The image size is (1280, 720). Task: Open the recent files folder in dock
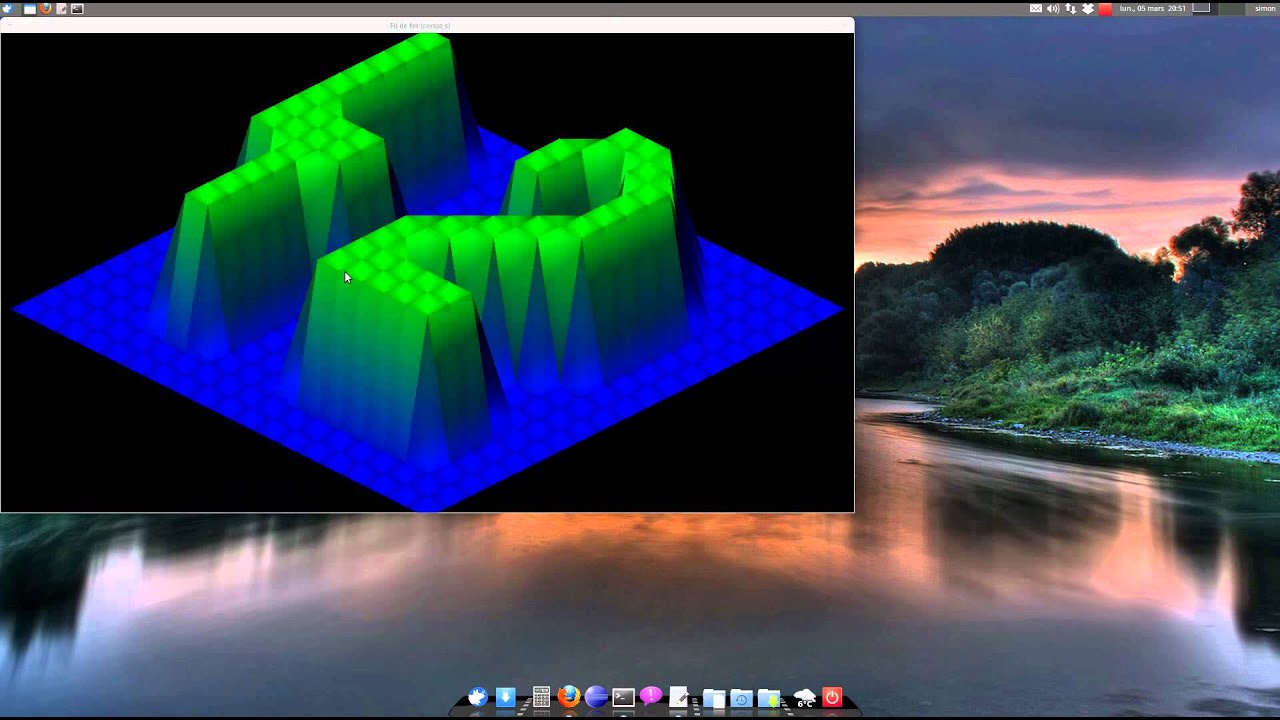(x=742, y=698)
